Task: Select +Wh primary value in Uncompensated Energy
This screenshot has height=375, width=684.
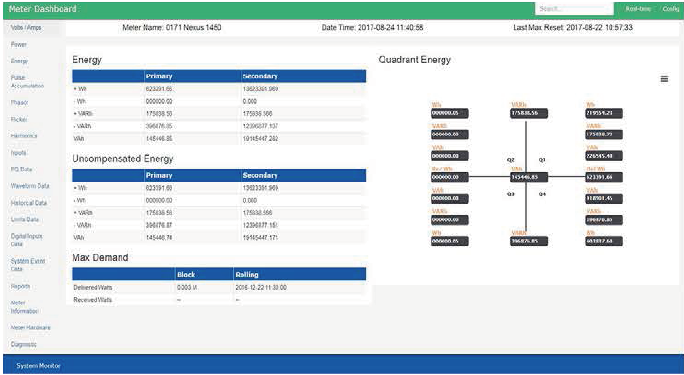Action: point(159,188)
